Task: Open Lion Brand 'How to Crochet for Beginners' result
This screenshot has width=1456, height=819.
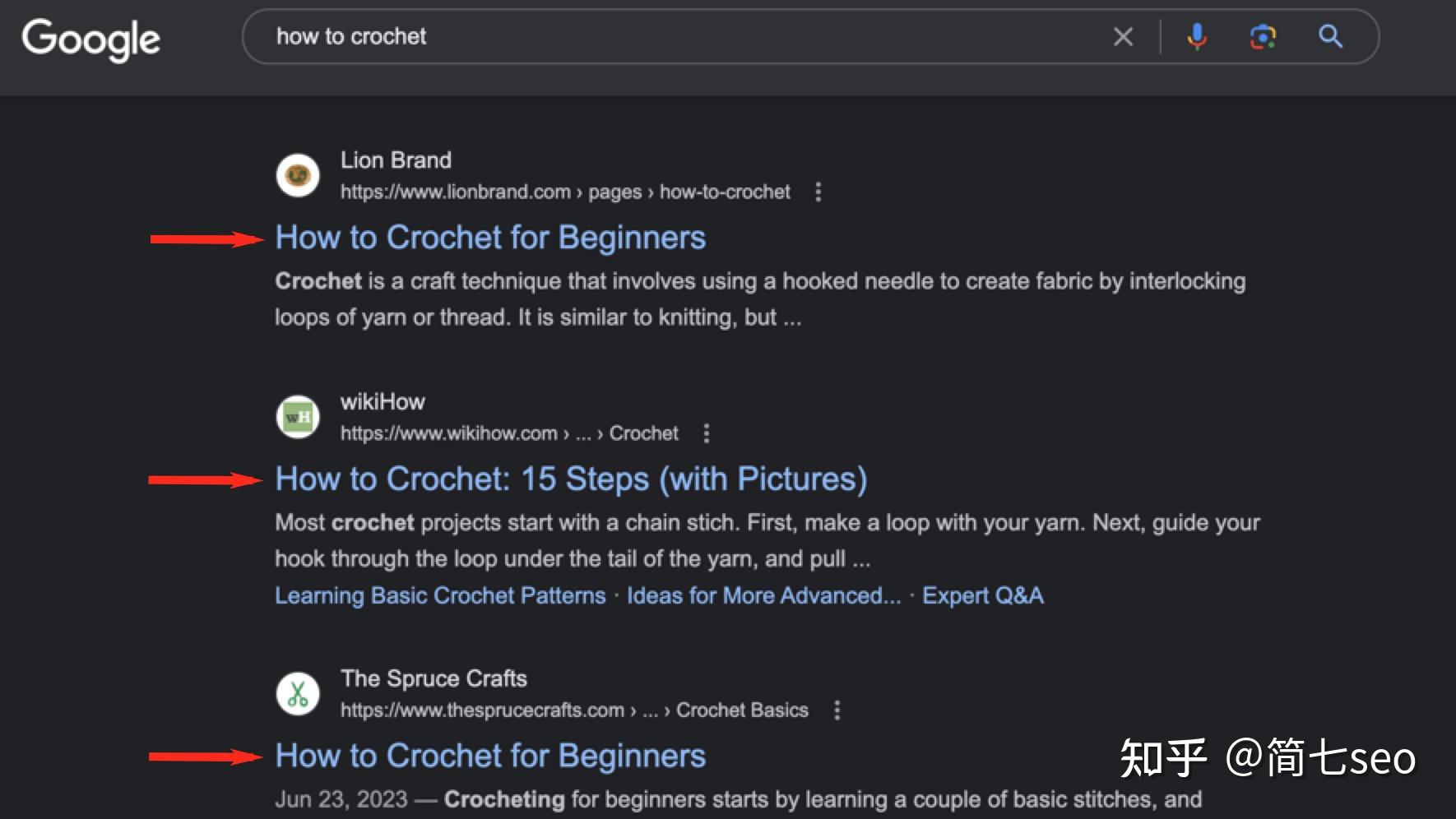Action: 490,238
